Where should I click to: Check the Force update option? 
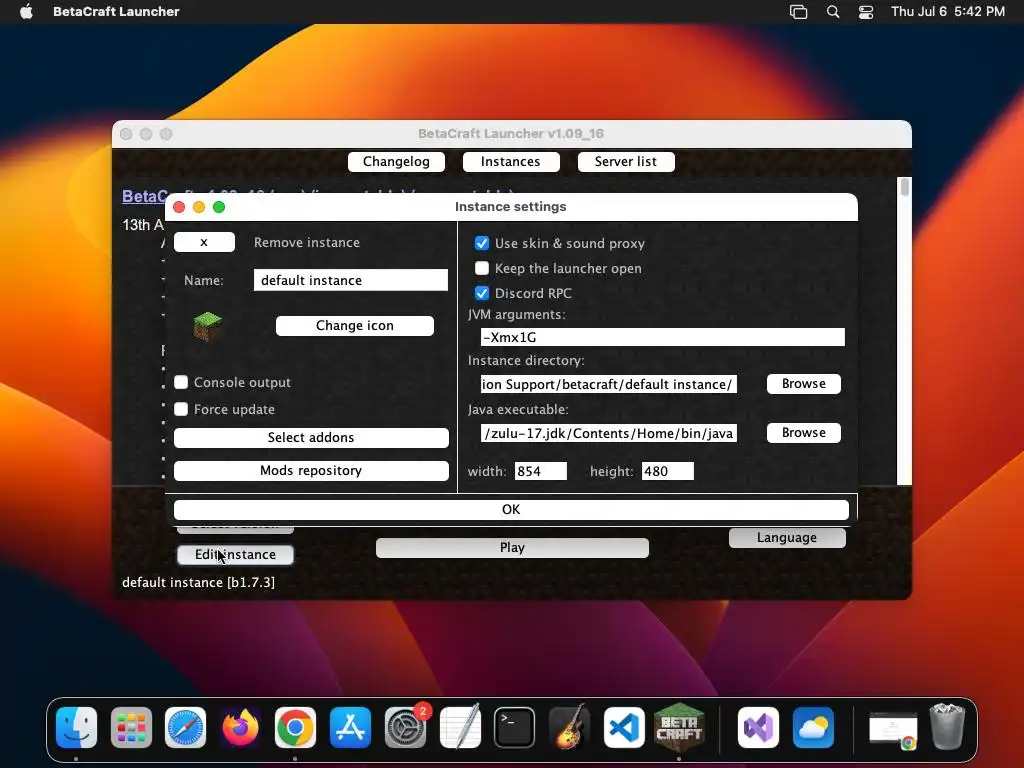coord(181,409)
